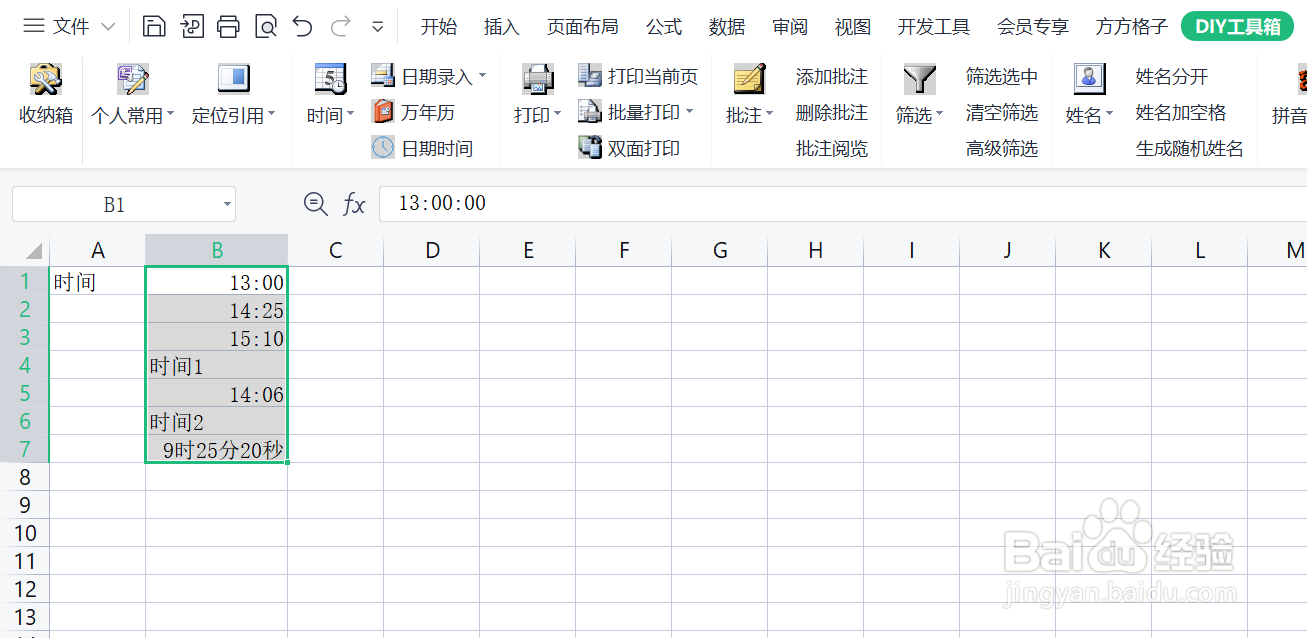Click the 批量打印 icon
Image resolution: width=1307 pixels, height=638 pixels.
point(590,112)
